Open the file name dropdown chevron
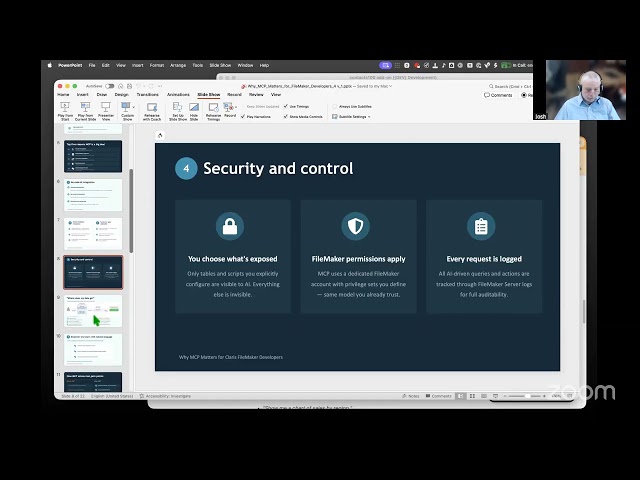This screenshot has height=480, width=640. [391, 86]
